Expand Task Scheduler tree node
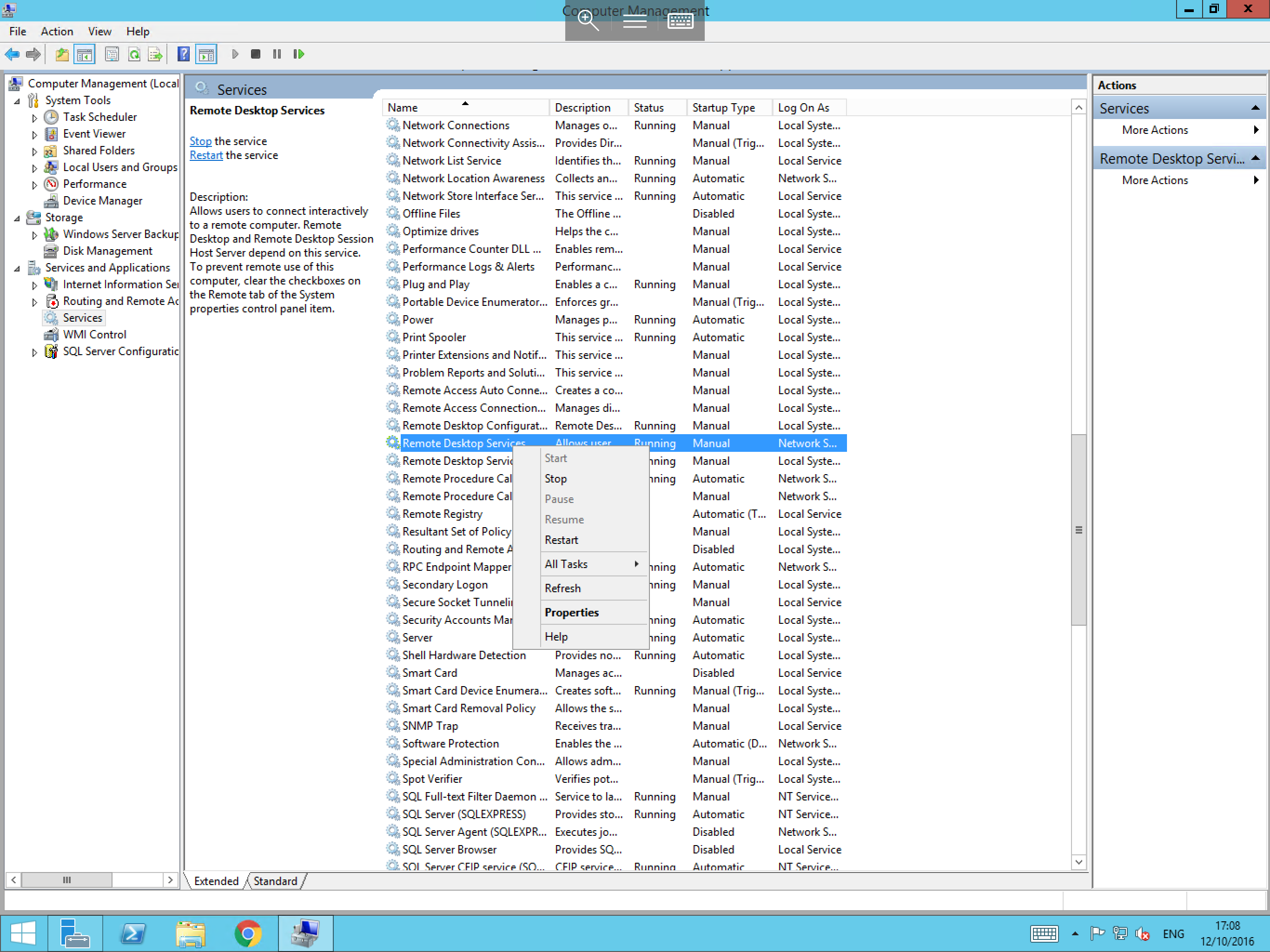 coord(34,118)
